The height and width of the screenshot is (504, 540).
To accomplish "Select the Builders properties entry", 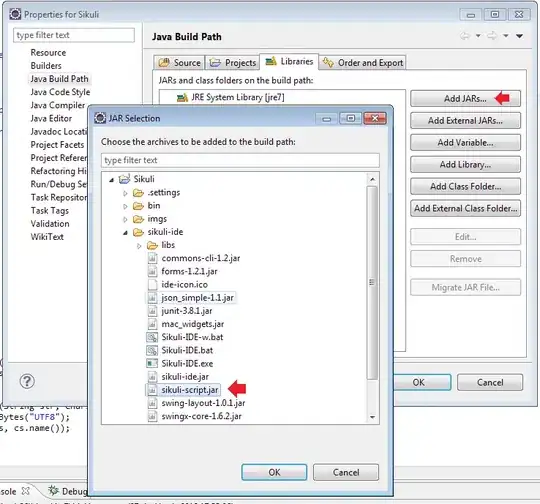I will coord(46,66).
